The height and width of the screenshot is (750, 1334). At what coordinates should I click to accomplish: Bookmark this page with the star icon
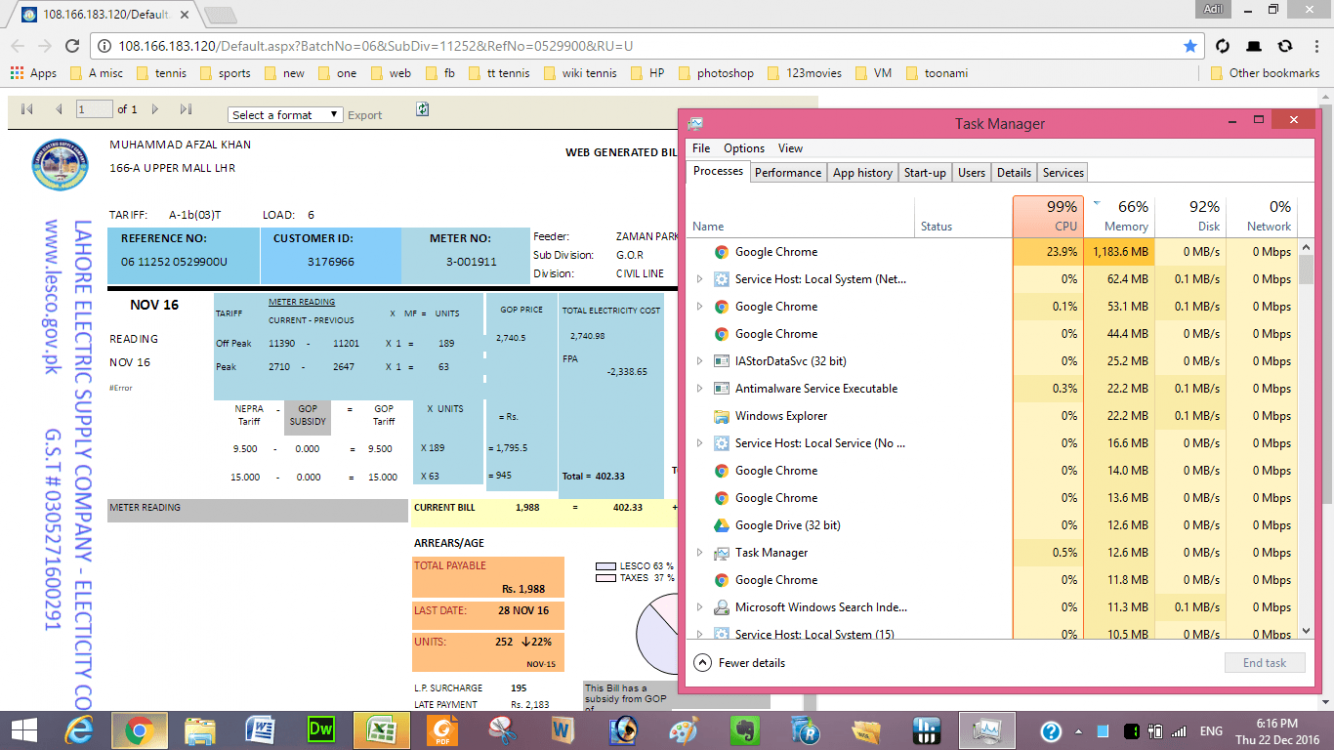click(x=1190, y=46)
